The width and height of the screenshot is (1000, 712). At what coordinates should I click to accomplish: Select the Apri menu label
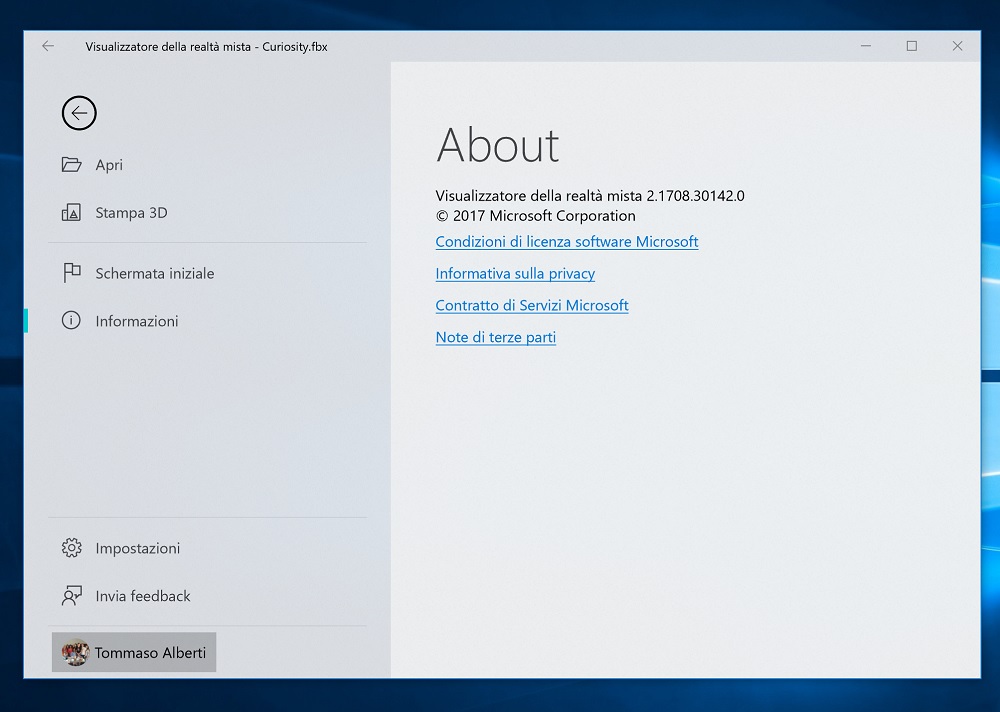click(109, 165)
